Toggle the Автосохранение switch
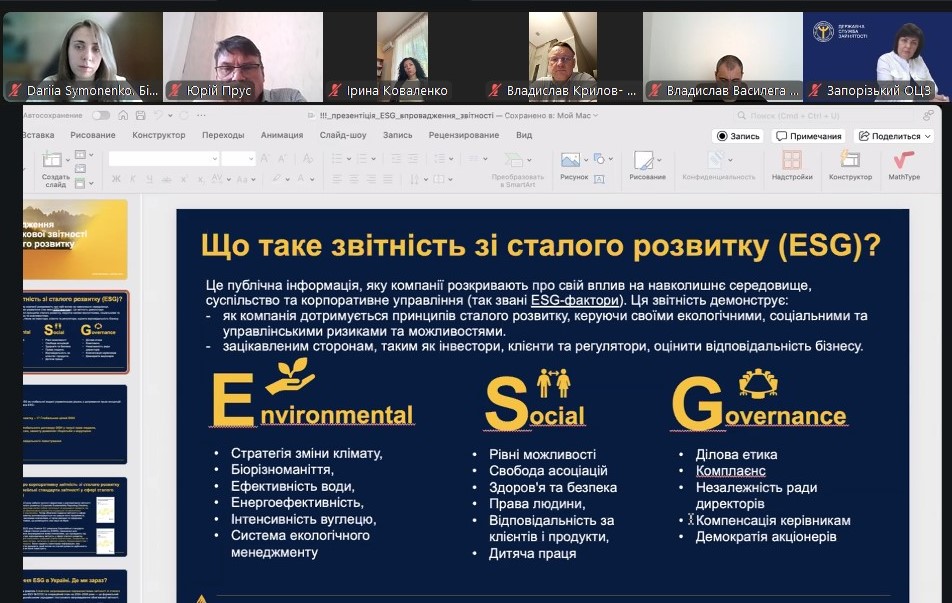The width and height of the screenshot is (952, 603). point(103,115)
